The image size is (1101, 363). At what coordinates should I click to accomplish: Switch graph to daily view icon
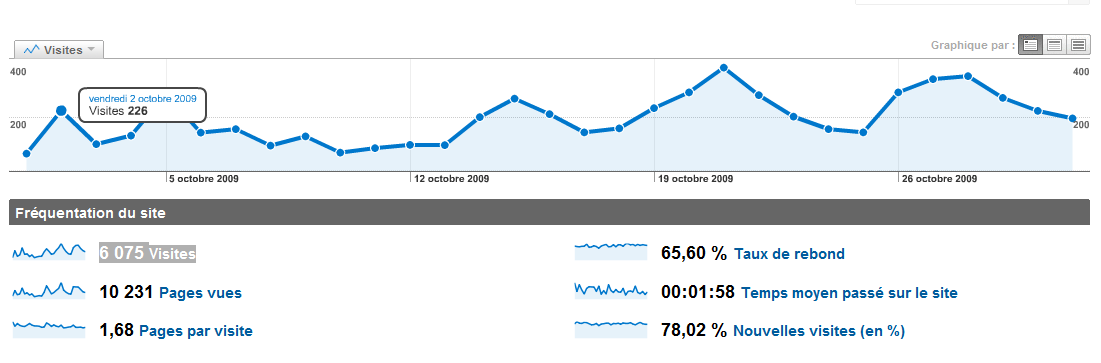coord(1030,45)
